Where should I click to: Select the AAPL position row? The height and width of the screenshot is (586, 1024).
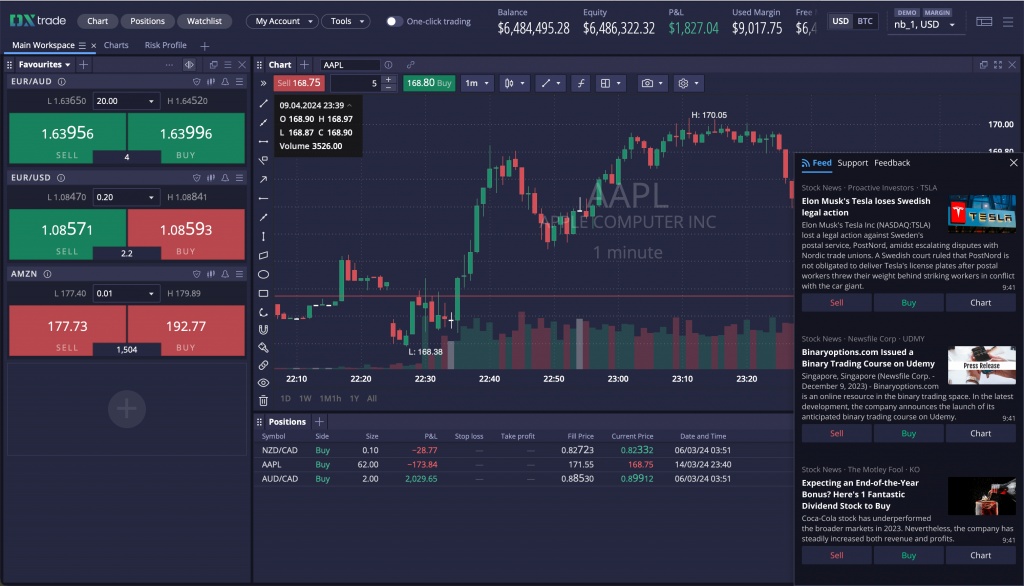coord(523,464)
